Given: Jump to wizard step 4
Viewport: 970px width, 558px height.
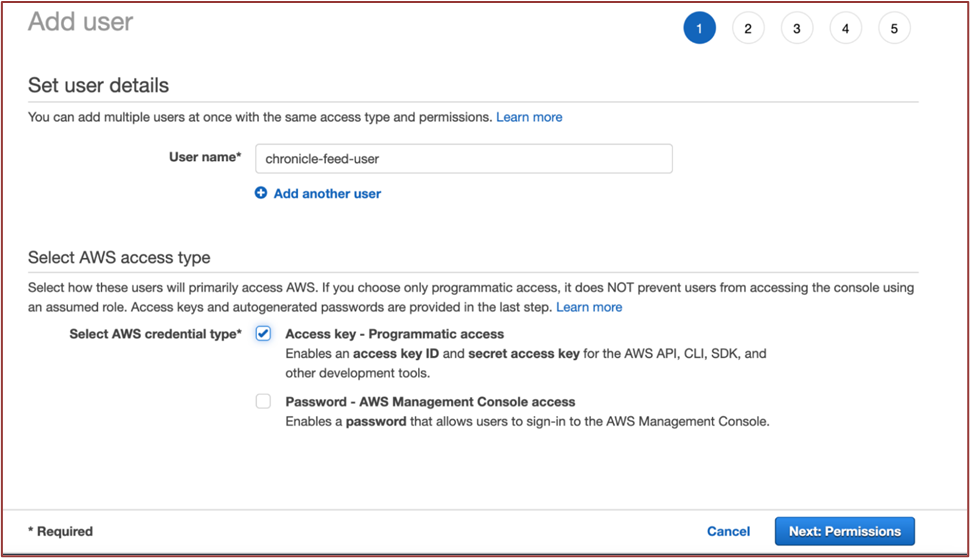Looking at the screenshot, I should click(846, 28).
